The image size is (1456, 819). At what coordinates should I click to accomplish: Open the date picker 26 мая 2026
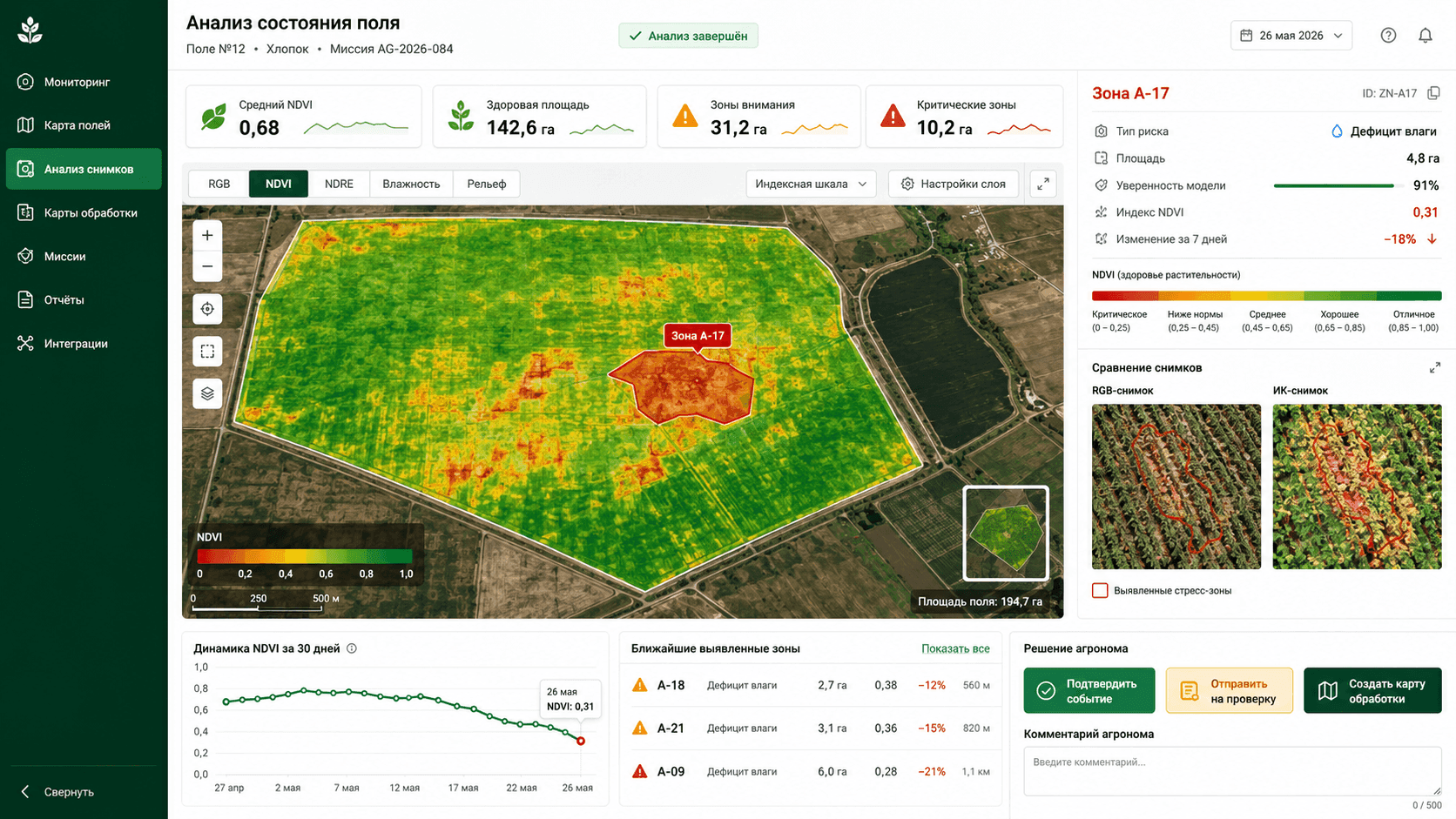click(x=1291, y=36)
